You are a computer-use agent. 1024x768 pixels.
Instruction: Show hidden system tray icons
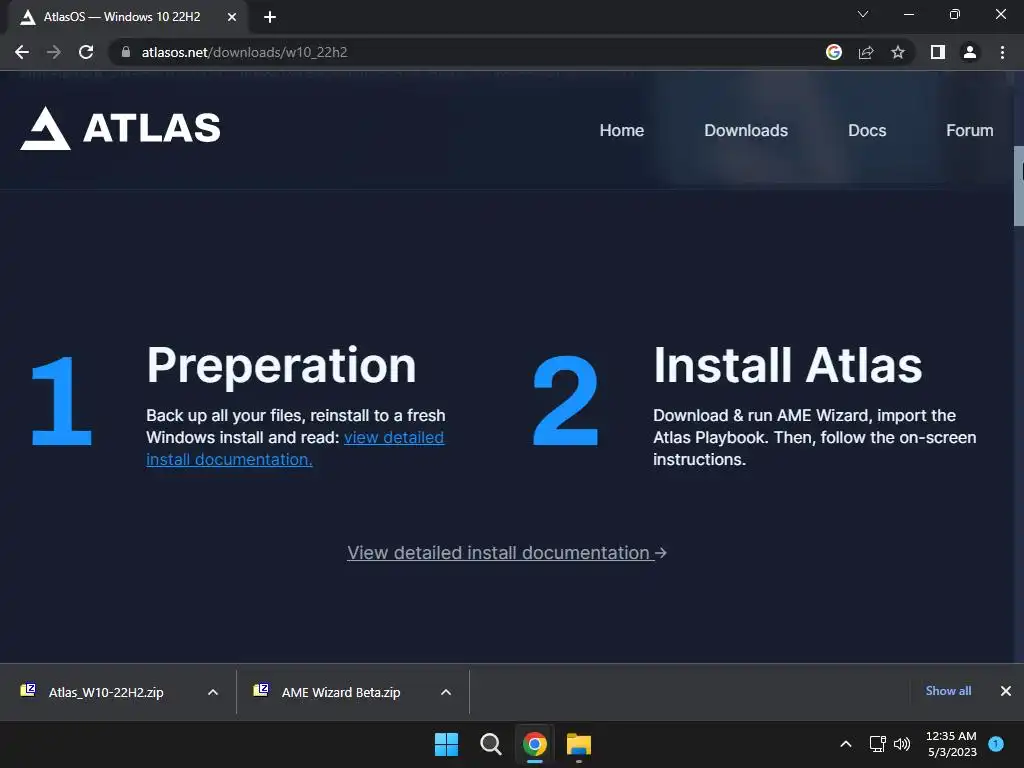(846, 744)
